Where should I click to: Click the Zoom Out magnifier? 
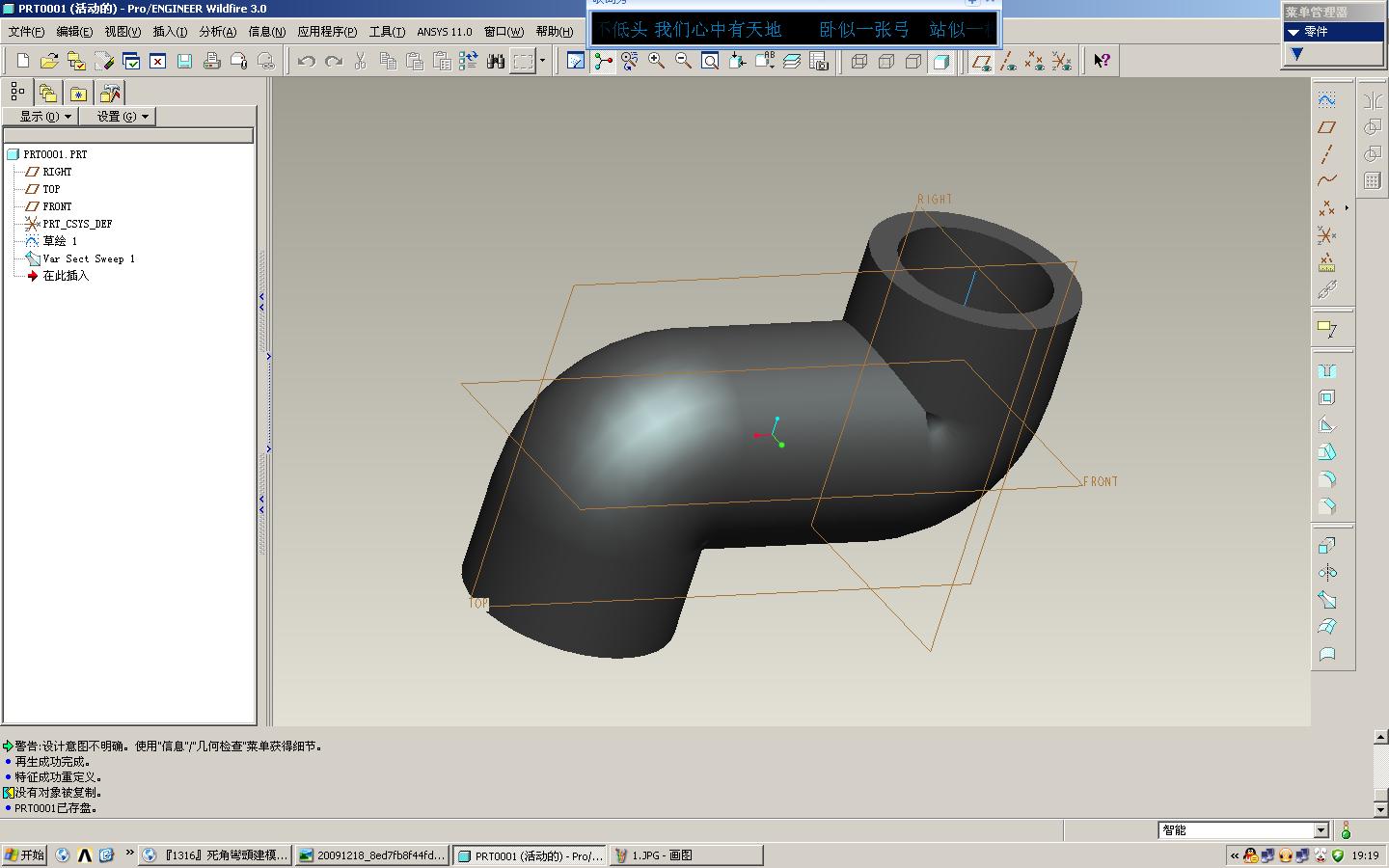(x=684, y=61)
